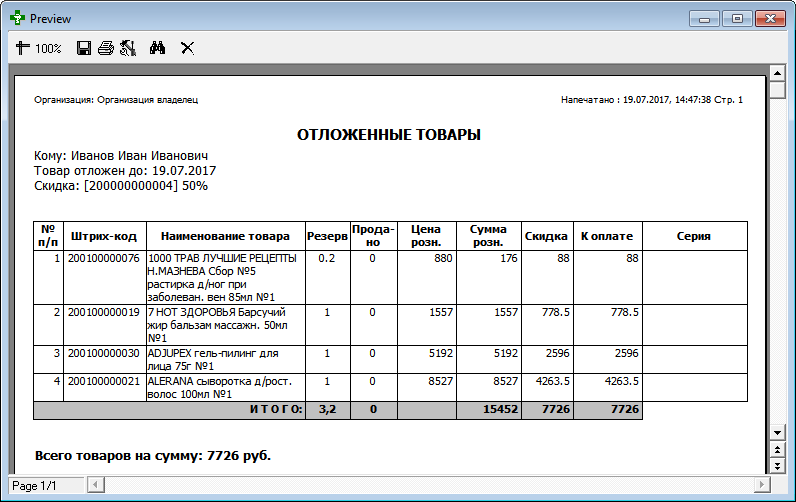The image size is (796, 502).
Task: Click Организация: Организация владелец text
Action: click(116, 100)
